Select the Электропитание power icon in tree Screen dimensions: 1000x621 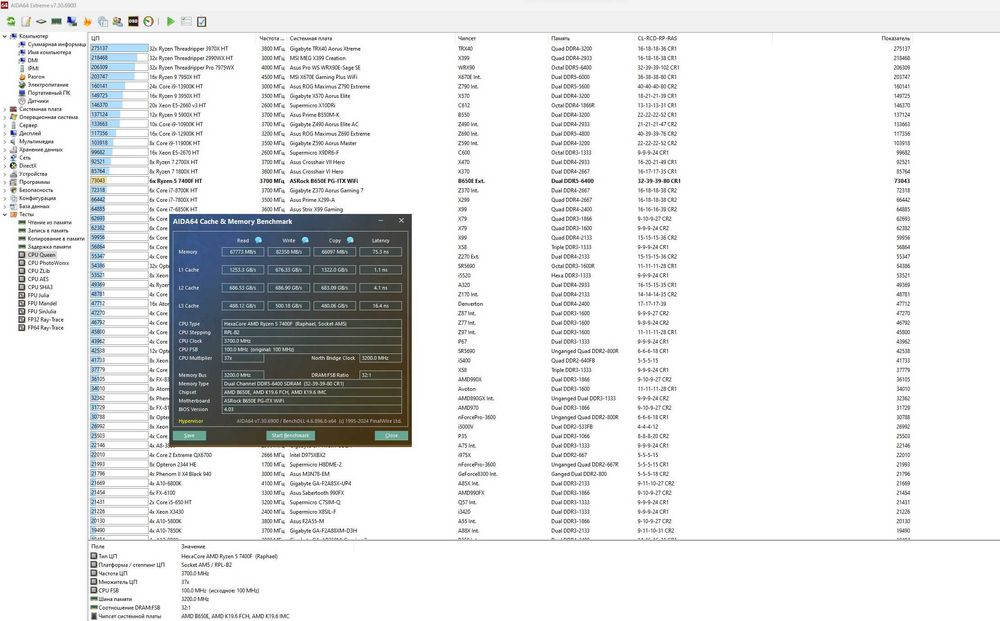(22, 85)
